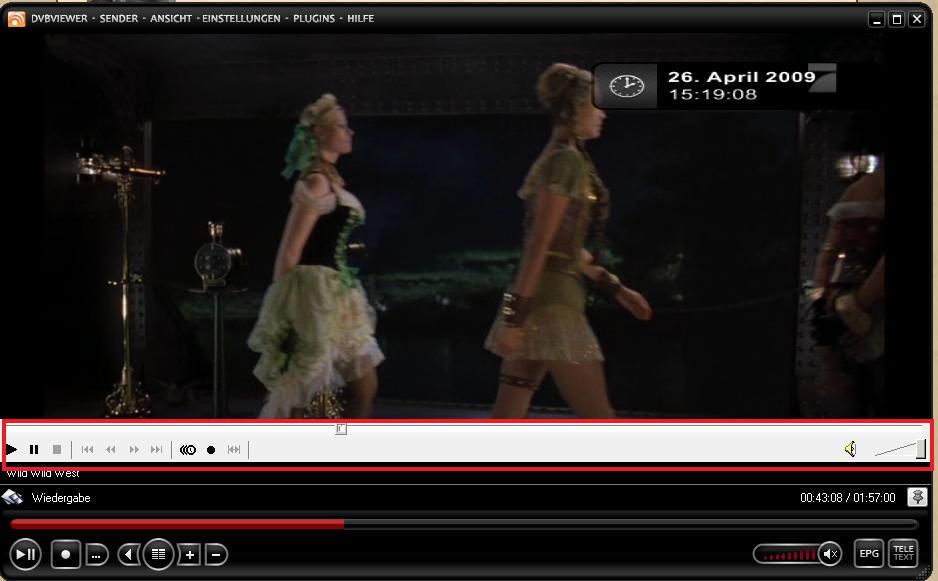938x581 pixels.
Task: Toggle mute with the bottom speaker button
Action: (830, 555)
